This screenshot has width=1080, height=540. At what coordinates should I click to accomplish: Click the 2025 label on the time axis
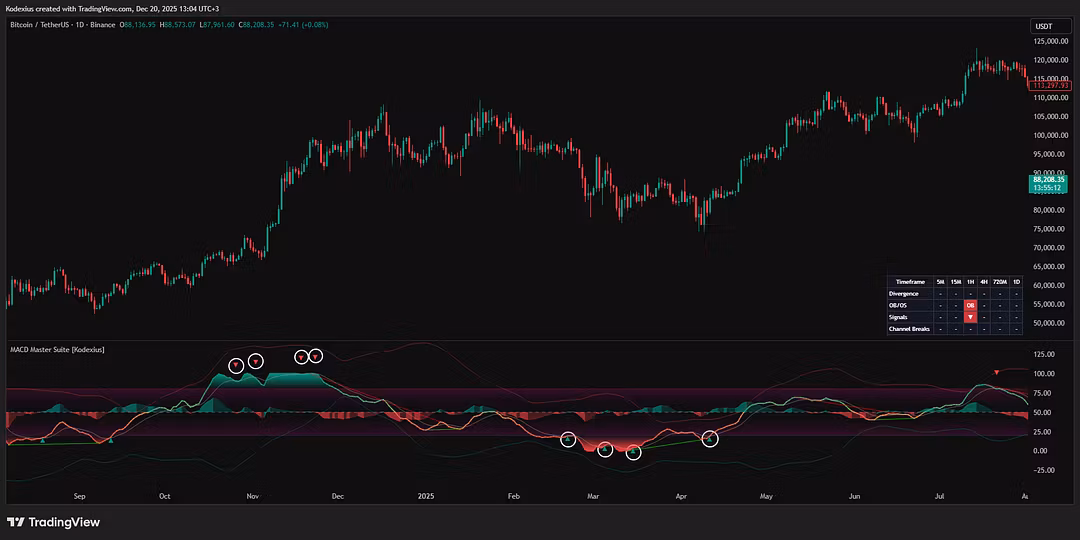pyautogui.click(x=426, y=495)
